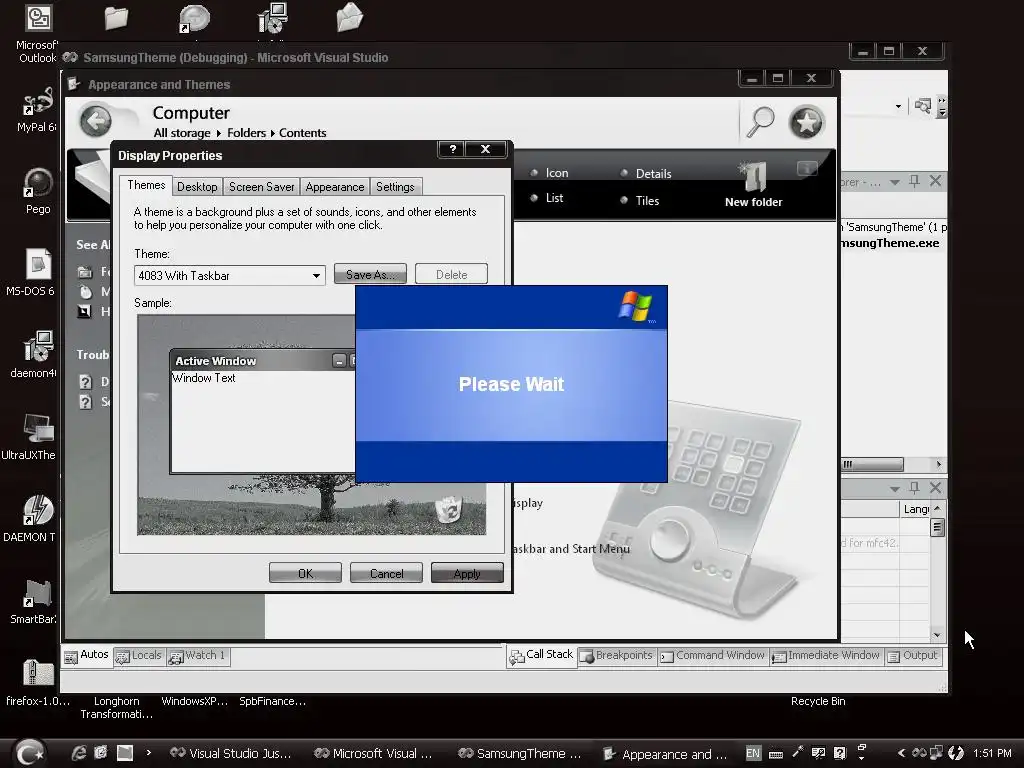Open the Recycle Bin desktop icon
The width and height of the screenshot is (1024, 768).
pos(818,701)
